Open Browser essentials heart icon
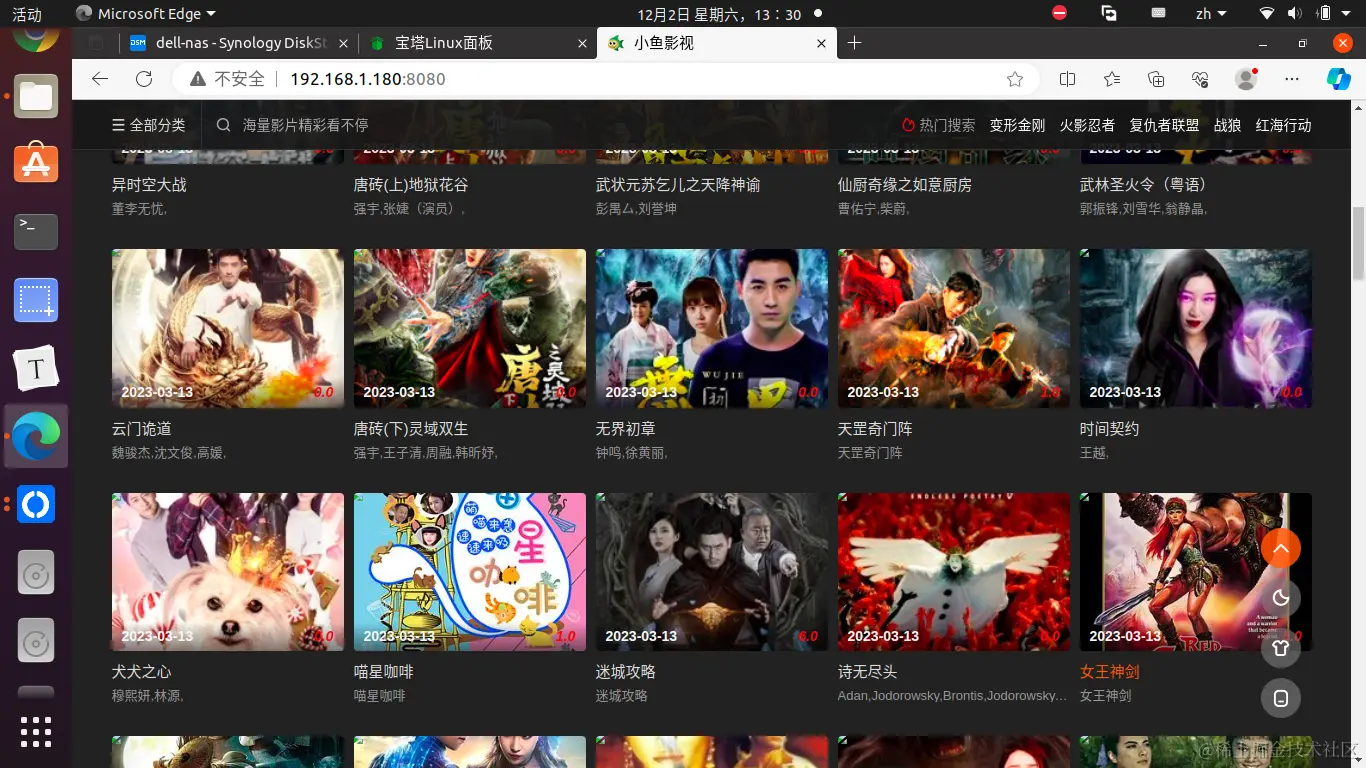Image resolution: width=1366 pixels, height=768 pixels. (x=1201, y=79)
